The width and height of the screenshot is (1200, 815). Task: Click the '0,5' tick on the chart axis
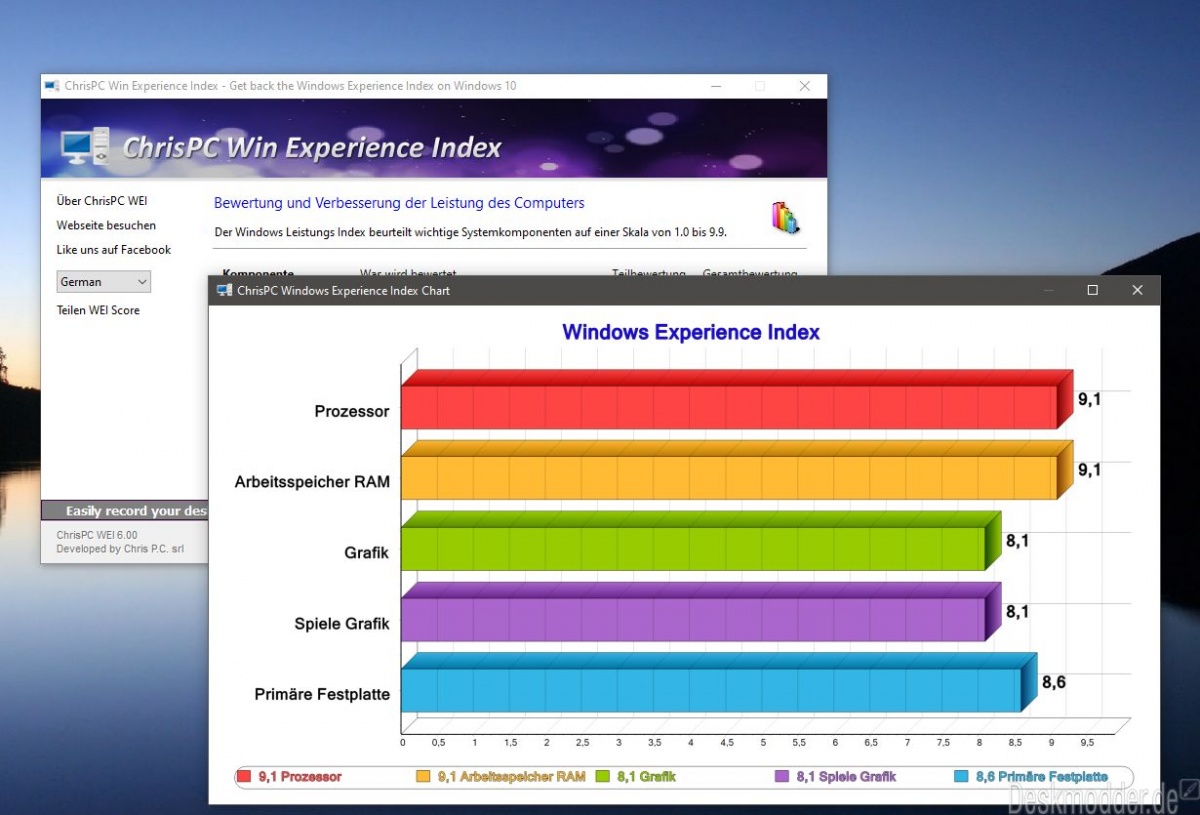coord(438,743)
